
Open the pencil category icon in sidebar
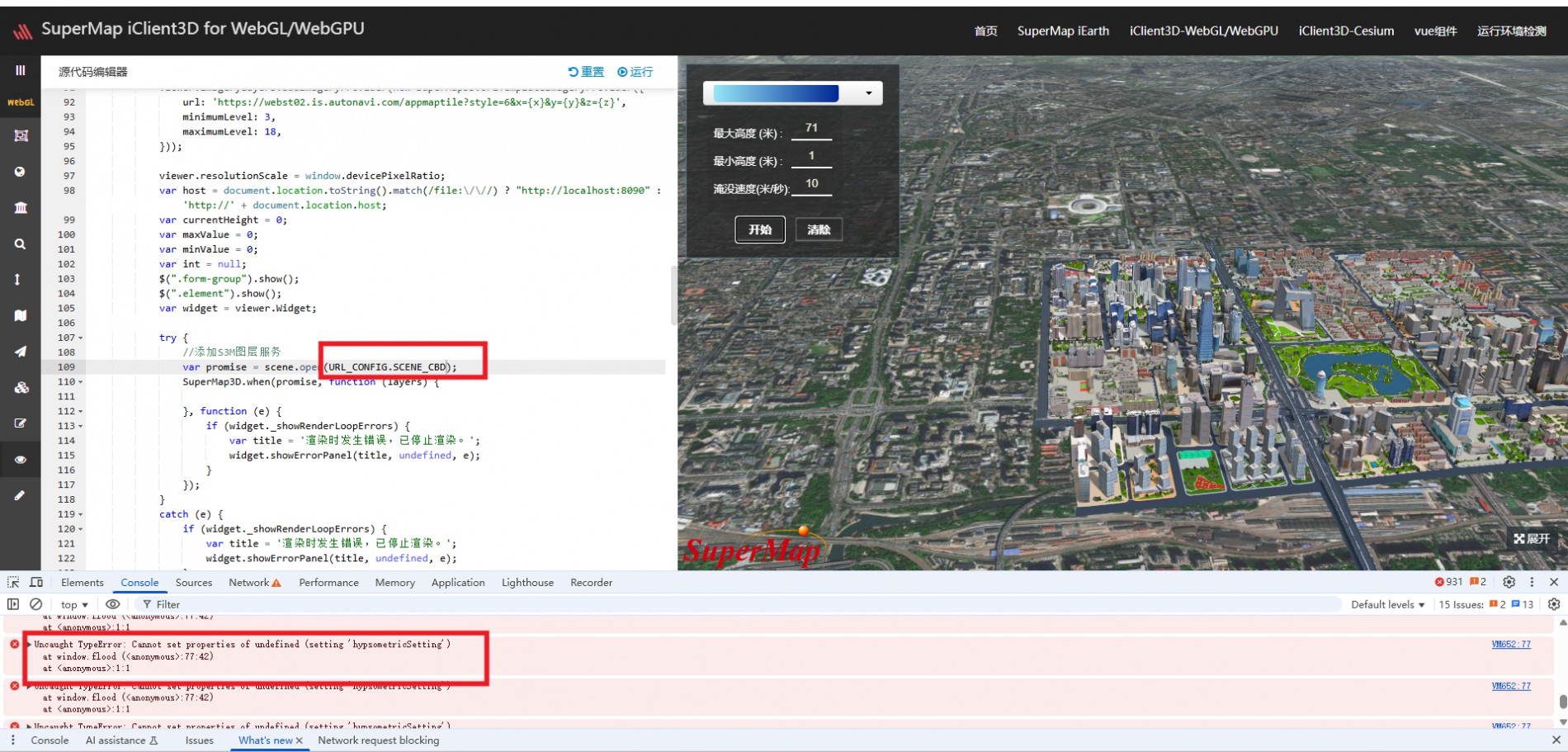pyautogui.click(x=19, y=495)
